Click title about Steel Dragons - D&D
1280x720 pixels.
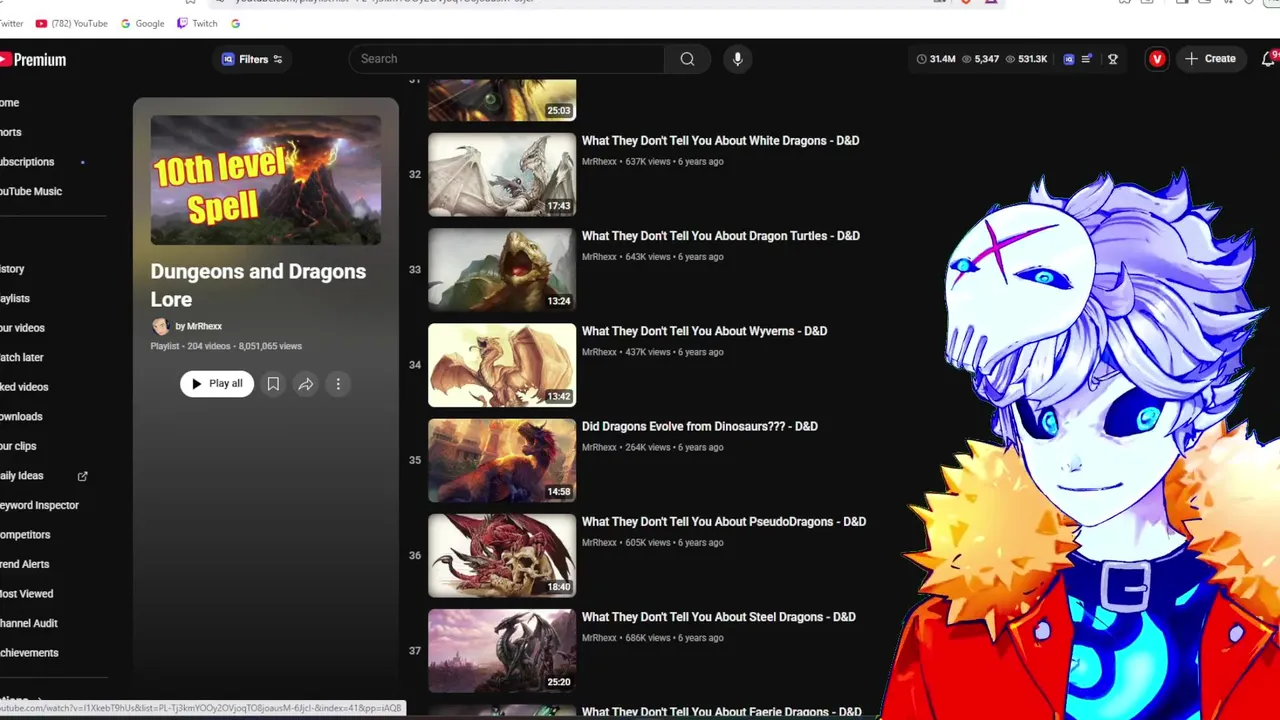tap(719, 617)
